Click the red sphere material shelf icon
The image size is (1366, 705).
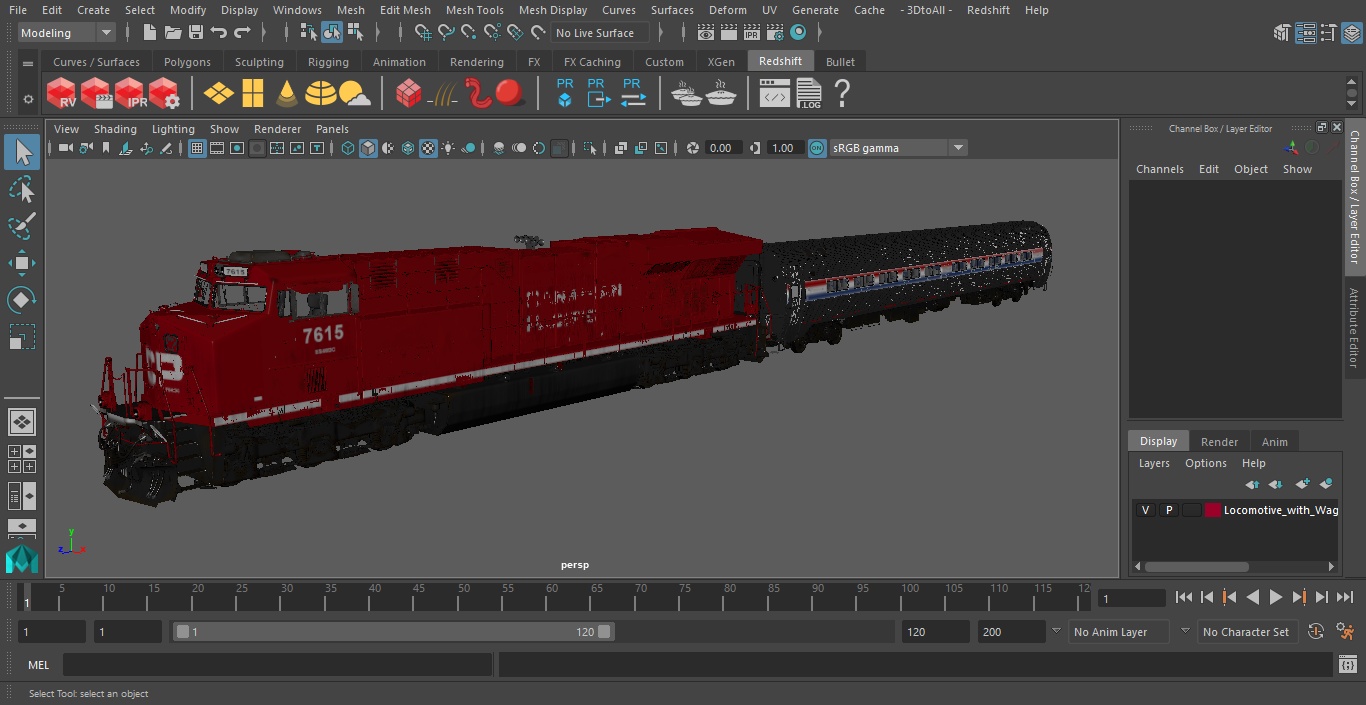point(510,94)
